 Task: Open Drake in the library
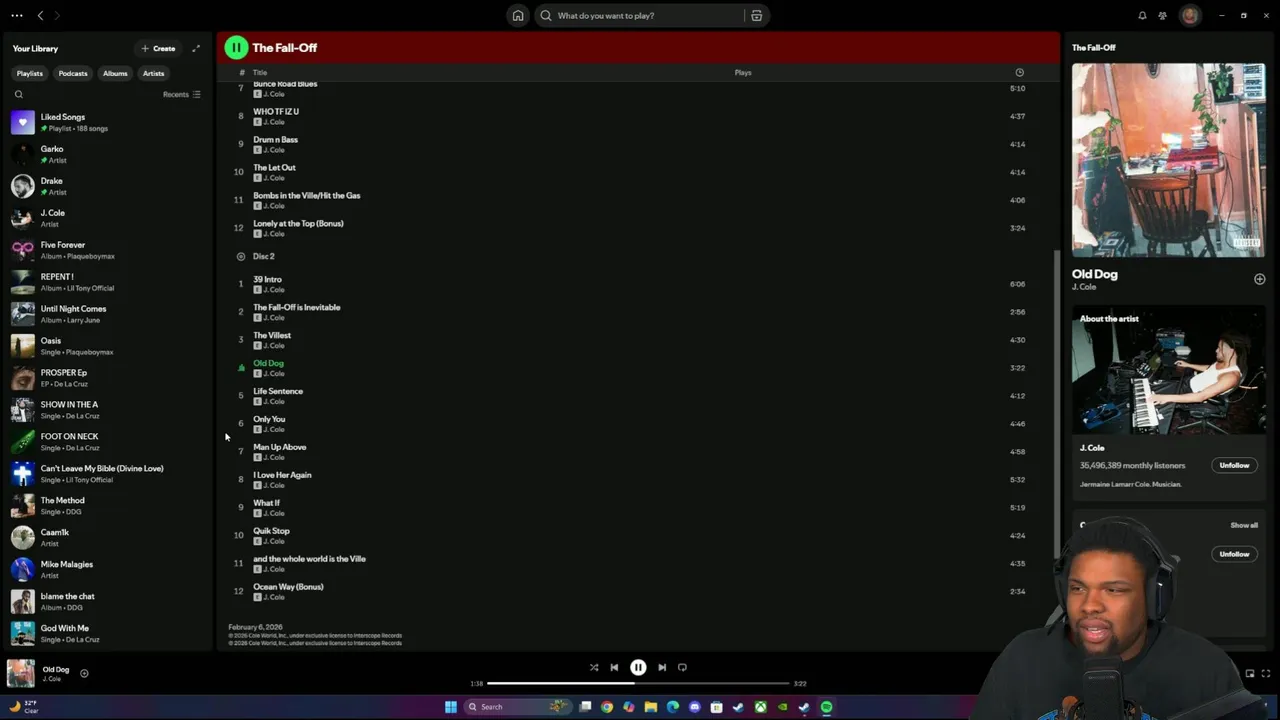tap(107, 186)
